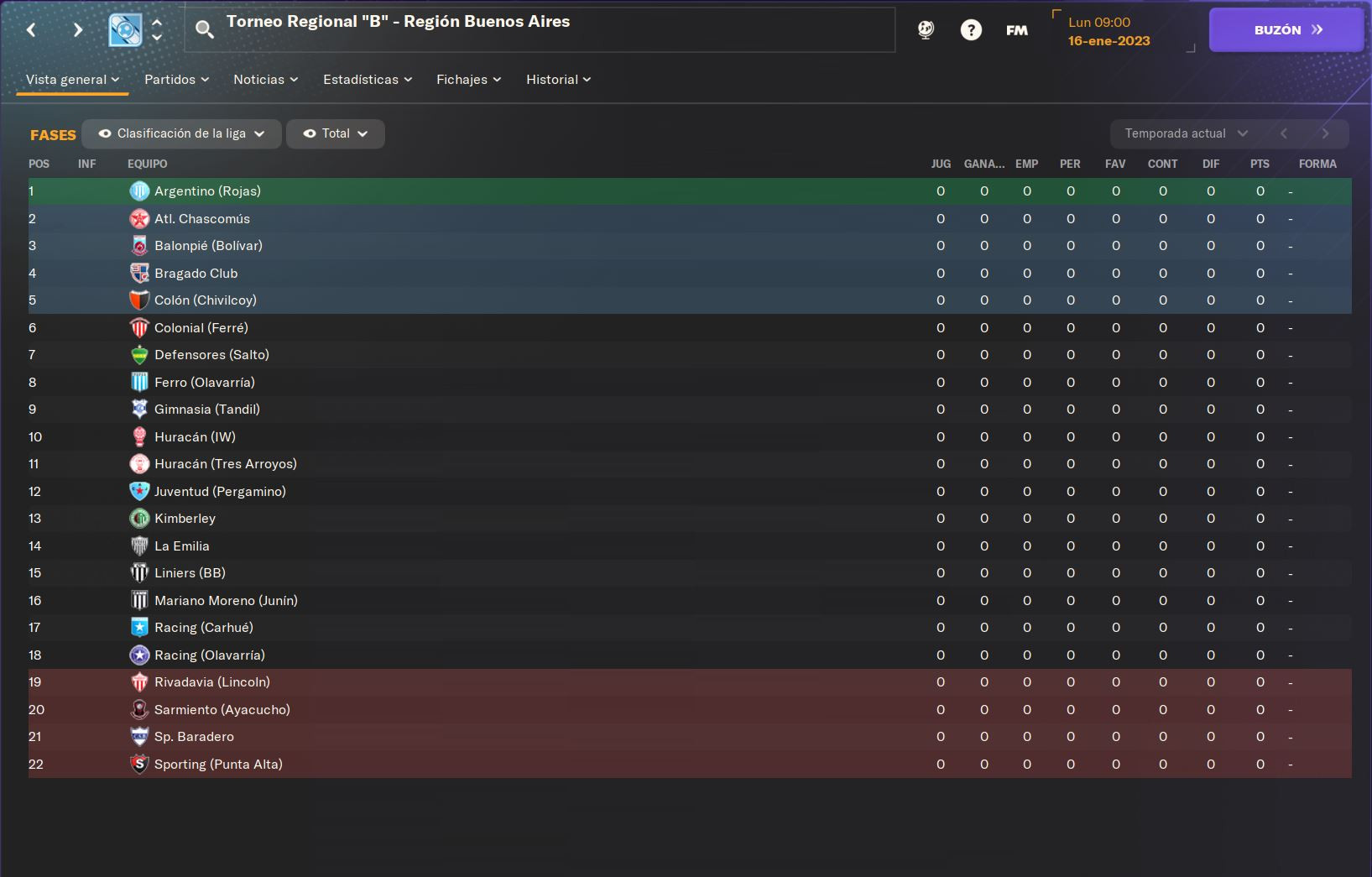Expand the Temporada actual dropdown
Screen dimensions: 1372x877
click(1186, 133)
